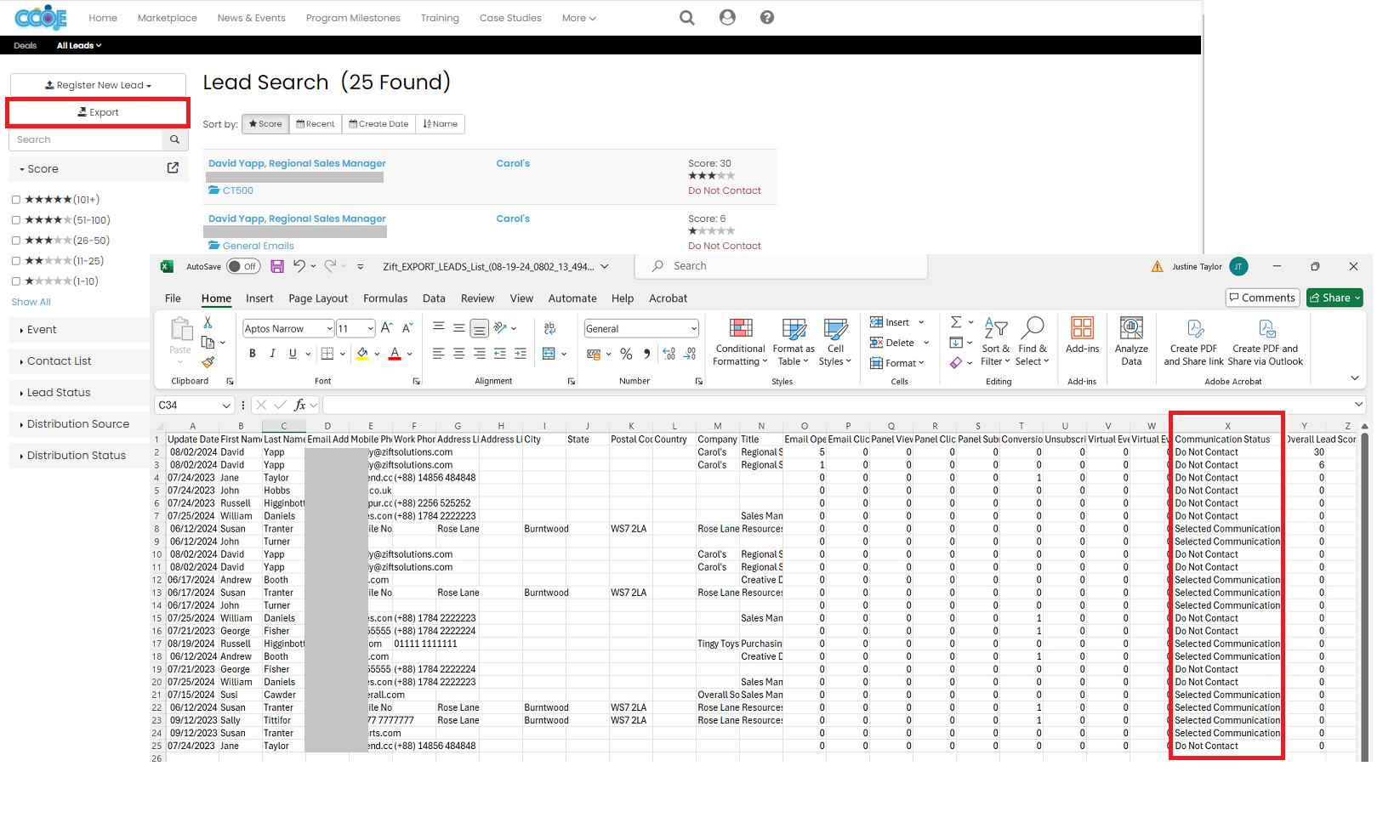Select the Format Painter brush
The height and width of the screenshot is (840, 1400).
[x=208, y=362]
